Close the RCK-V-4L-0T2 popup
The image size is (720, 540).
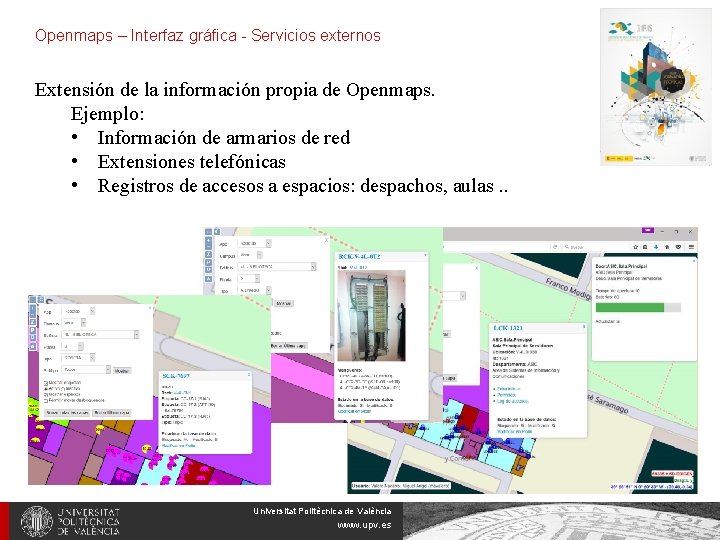tap(425, 255)
